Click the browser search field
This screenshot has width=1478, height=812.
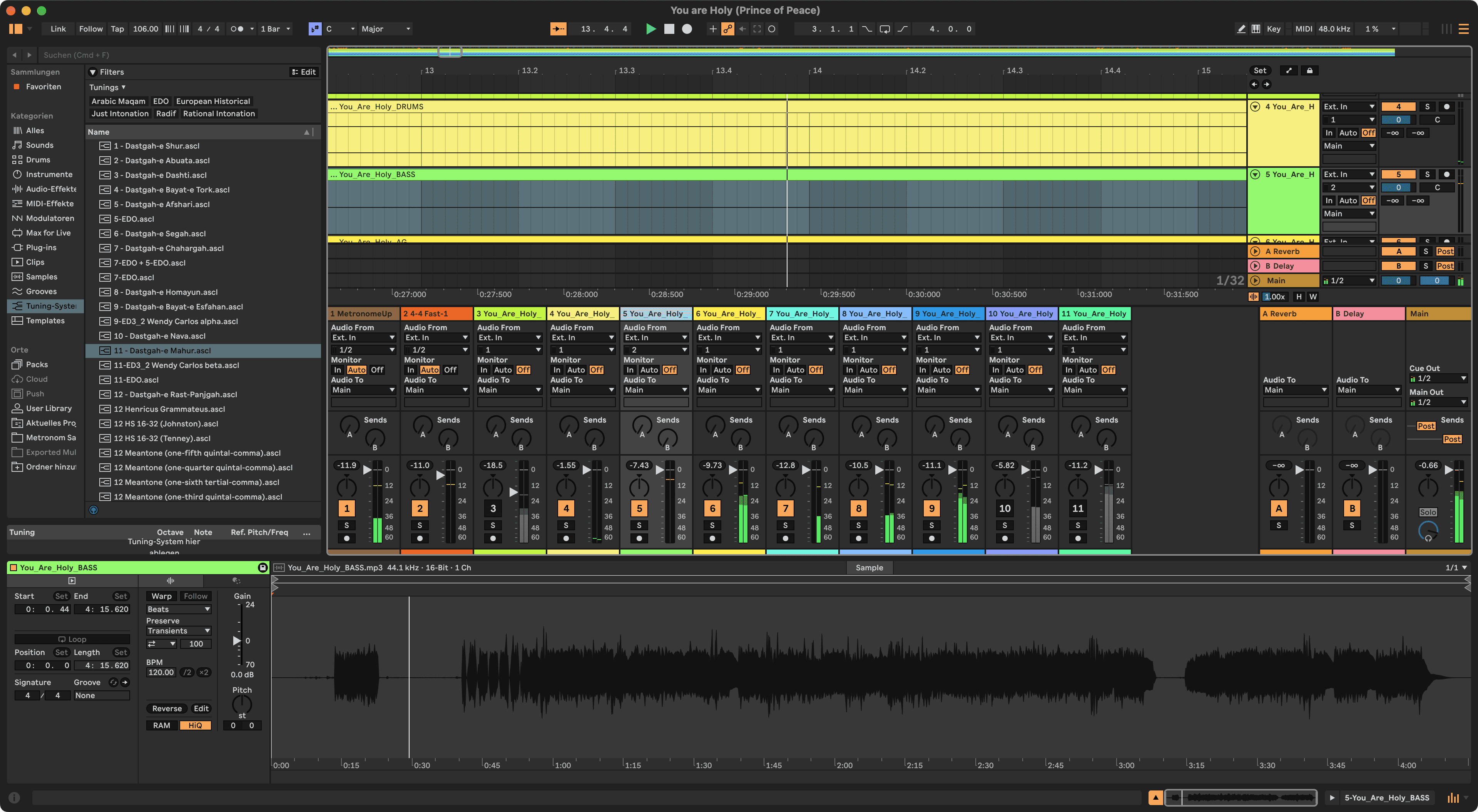point(180,55)
